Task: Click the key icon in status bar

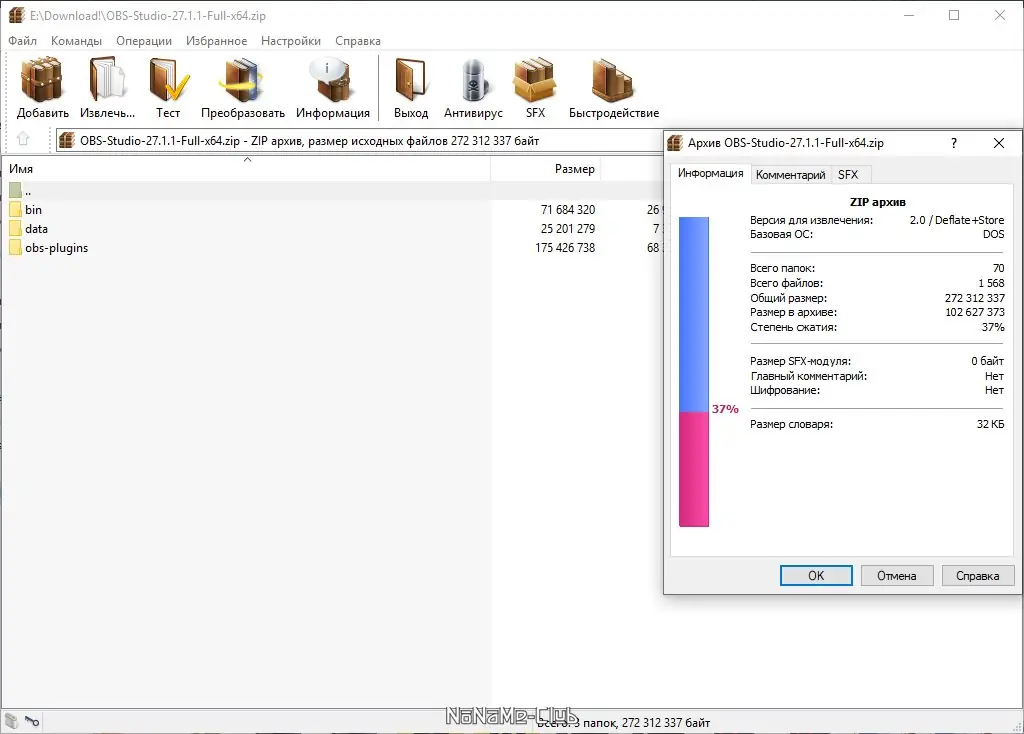Action: tap(32, 721)
